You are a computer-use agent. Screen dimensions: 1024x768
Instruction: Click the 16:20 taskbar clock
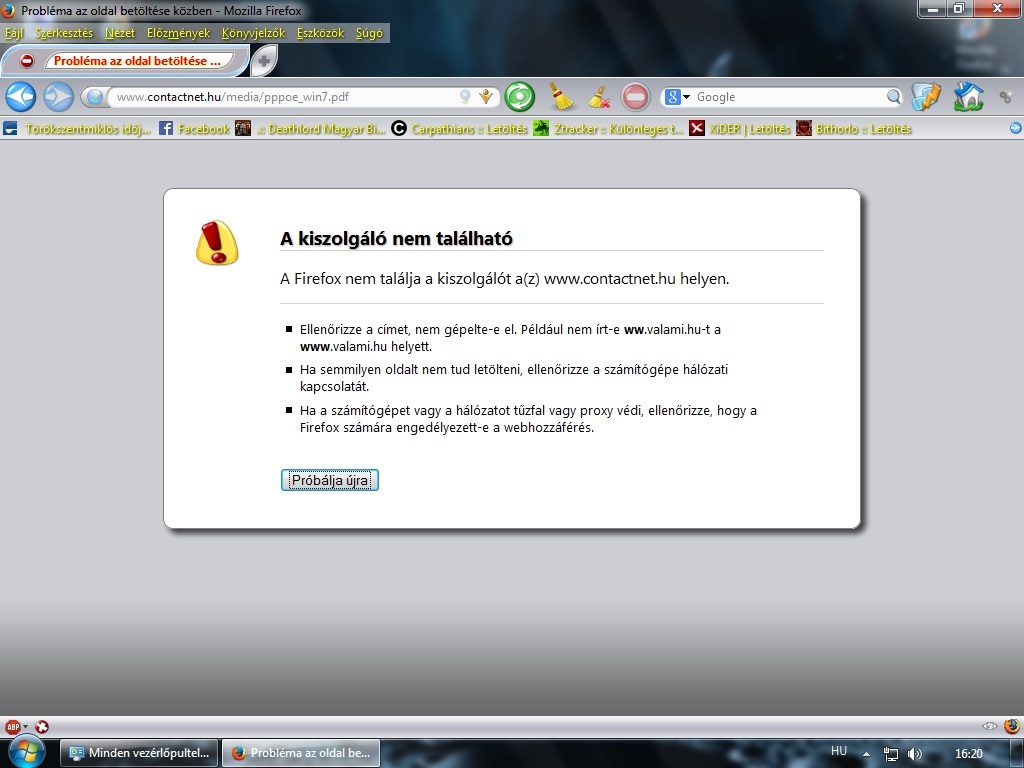point(968,754)
